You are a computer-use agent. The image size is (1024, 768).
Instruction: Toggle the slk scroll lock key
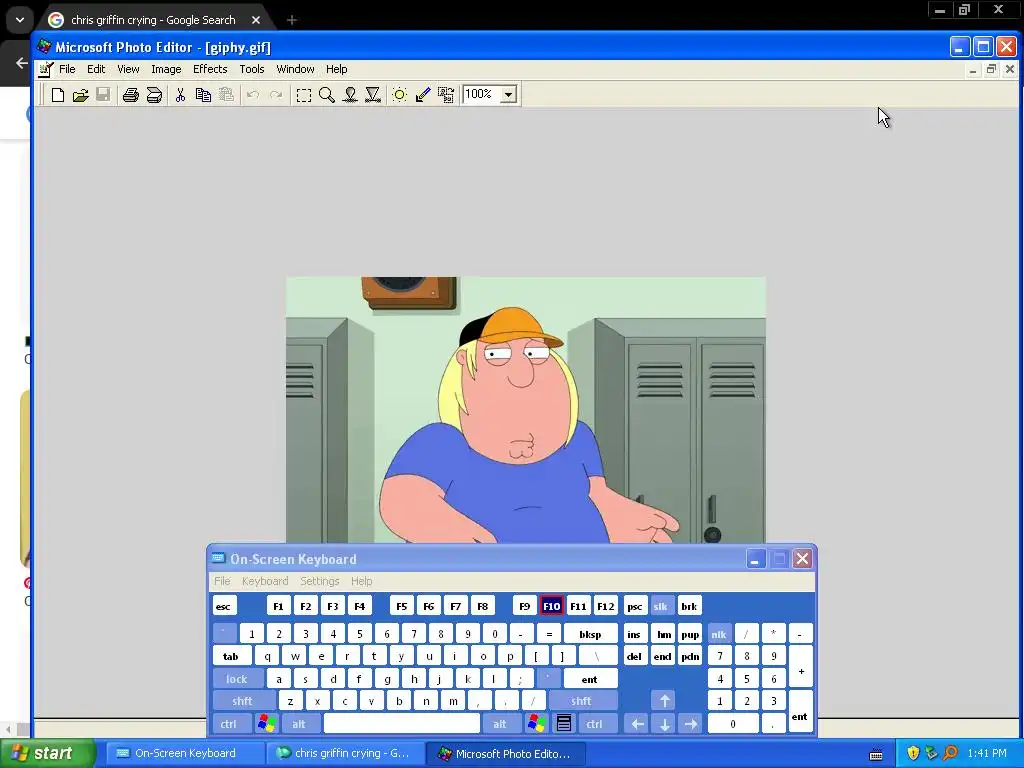[660, 606]
